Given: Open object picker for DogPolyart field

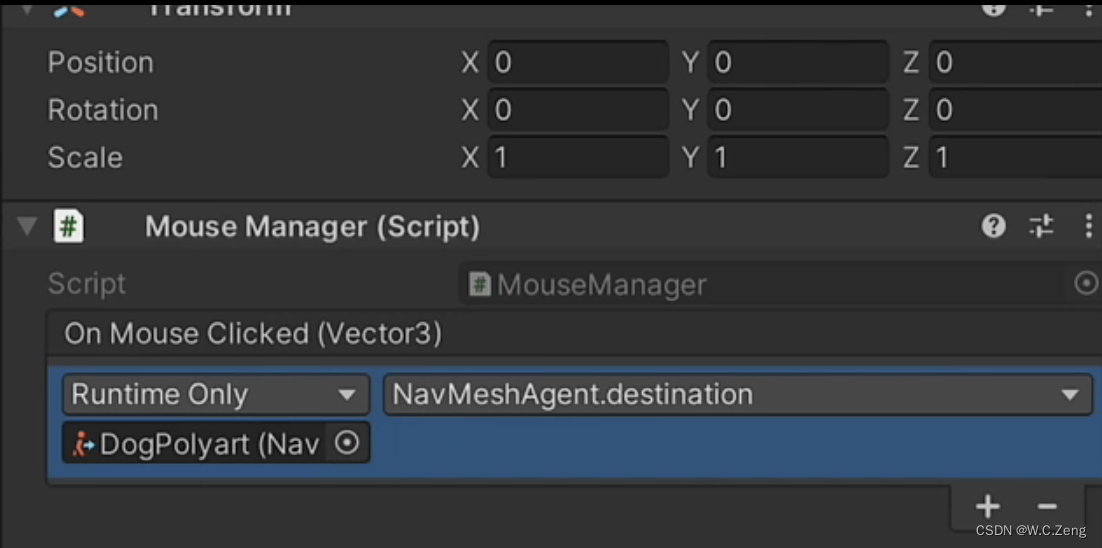Looking at the screenshot, I should coord(346,443).
